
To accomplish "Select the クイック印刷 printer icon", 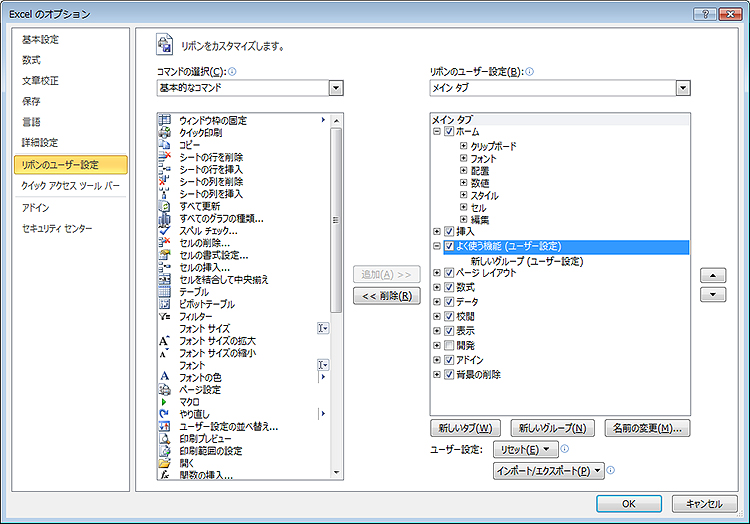I will tap(165, 132).
